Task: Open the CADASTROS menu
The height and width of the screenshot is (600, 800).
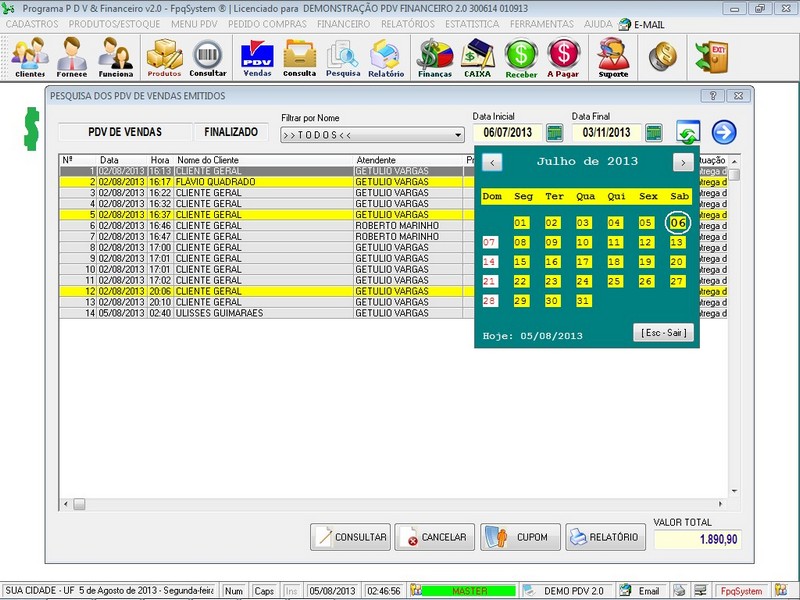Action: [x=32, y=24]
